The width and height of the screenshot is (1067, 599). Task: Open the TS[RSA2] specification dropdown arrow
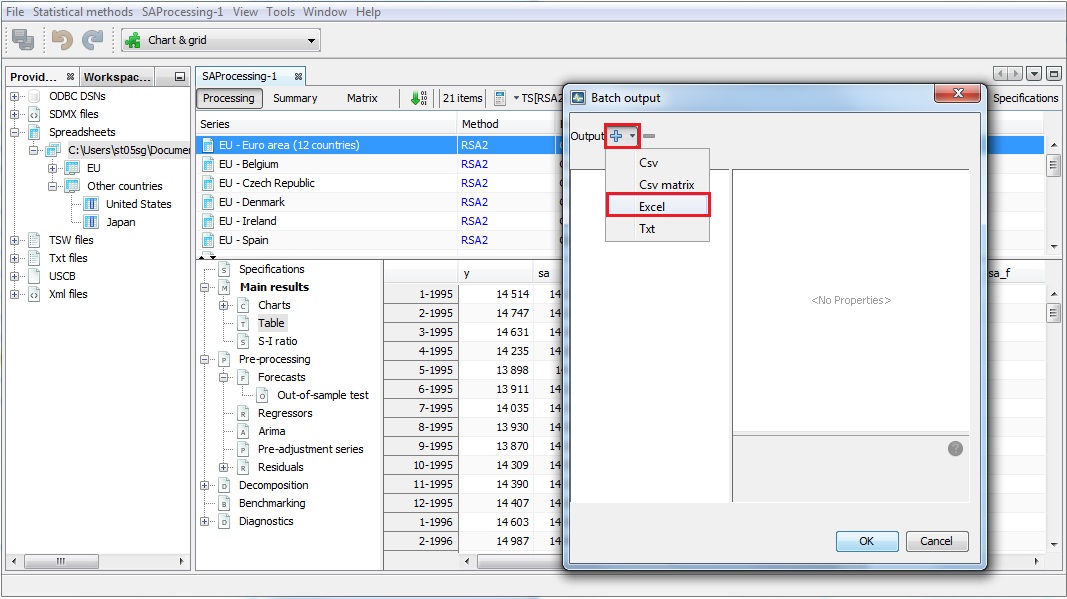coord(517,98)
